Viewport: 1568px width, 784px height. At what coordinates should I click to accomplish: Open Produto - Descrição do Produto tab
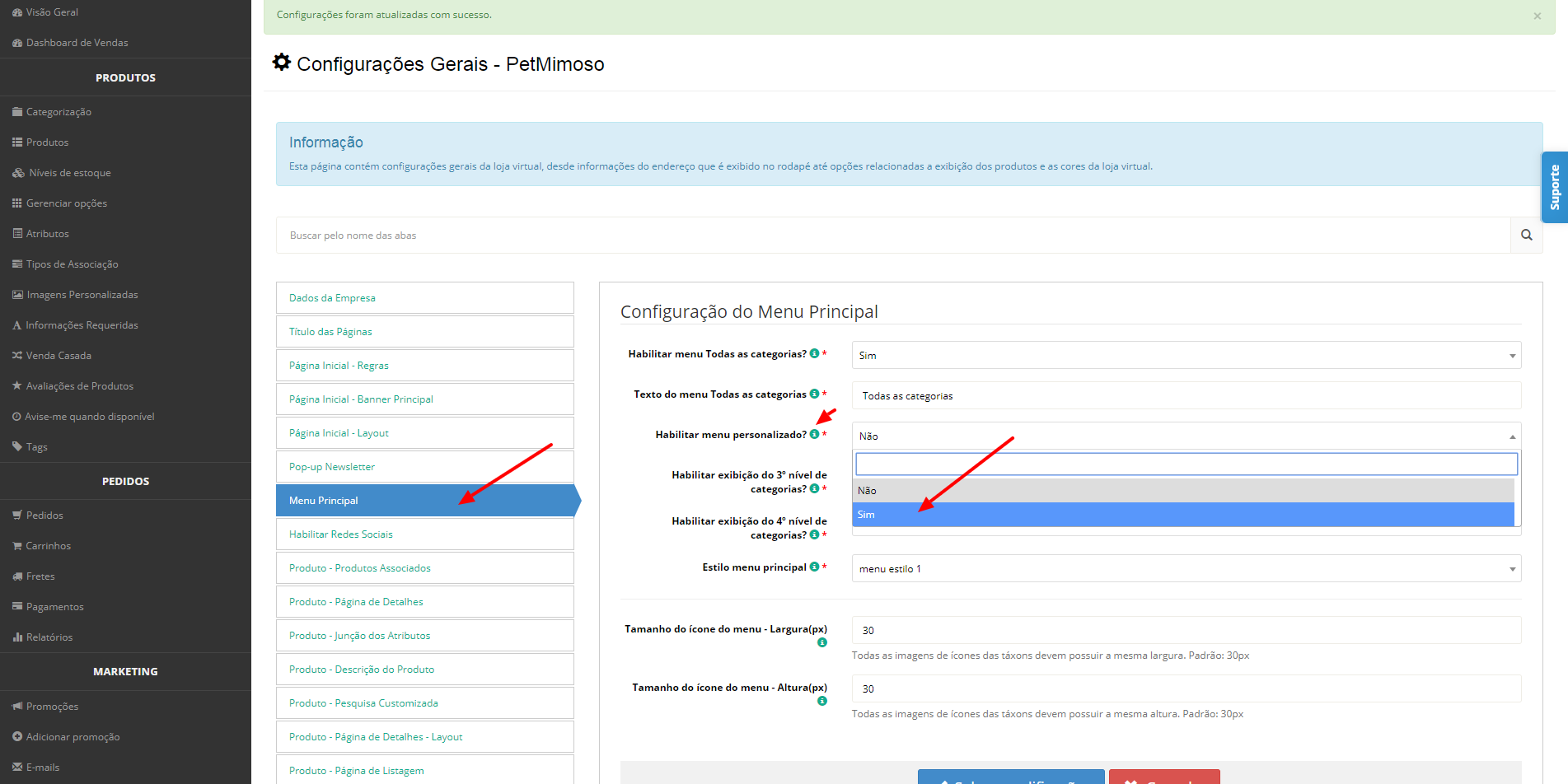425,670
